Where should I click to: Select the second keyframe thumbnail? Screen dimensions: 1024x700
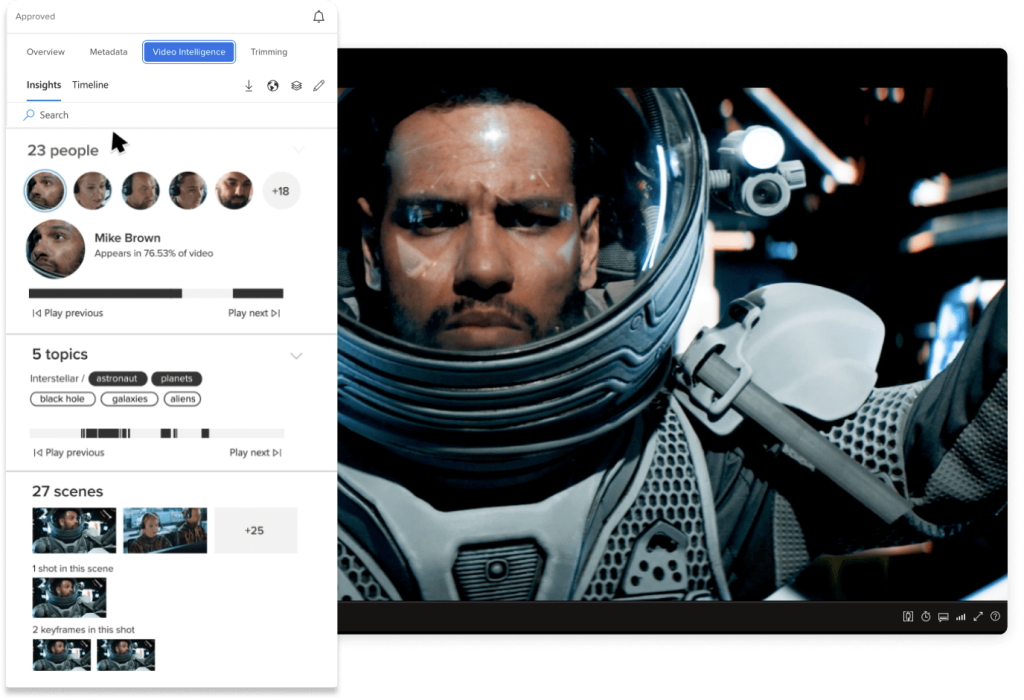click(x=126, y=655)
